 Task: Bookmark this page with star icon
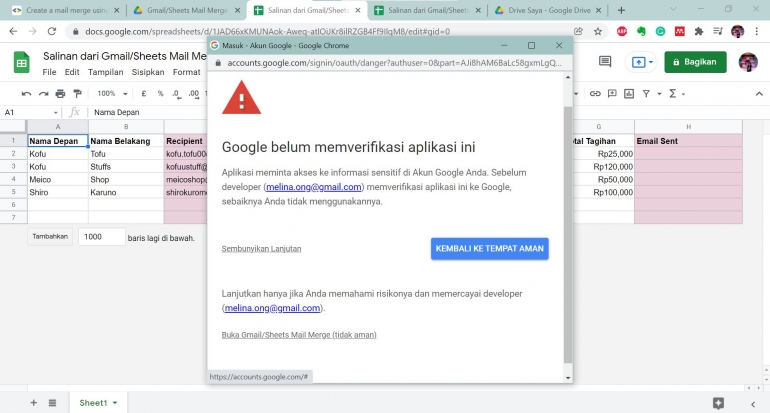tap(598, 31)
